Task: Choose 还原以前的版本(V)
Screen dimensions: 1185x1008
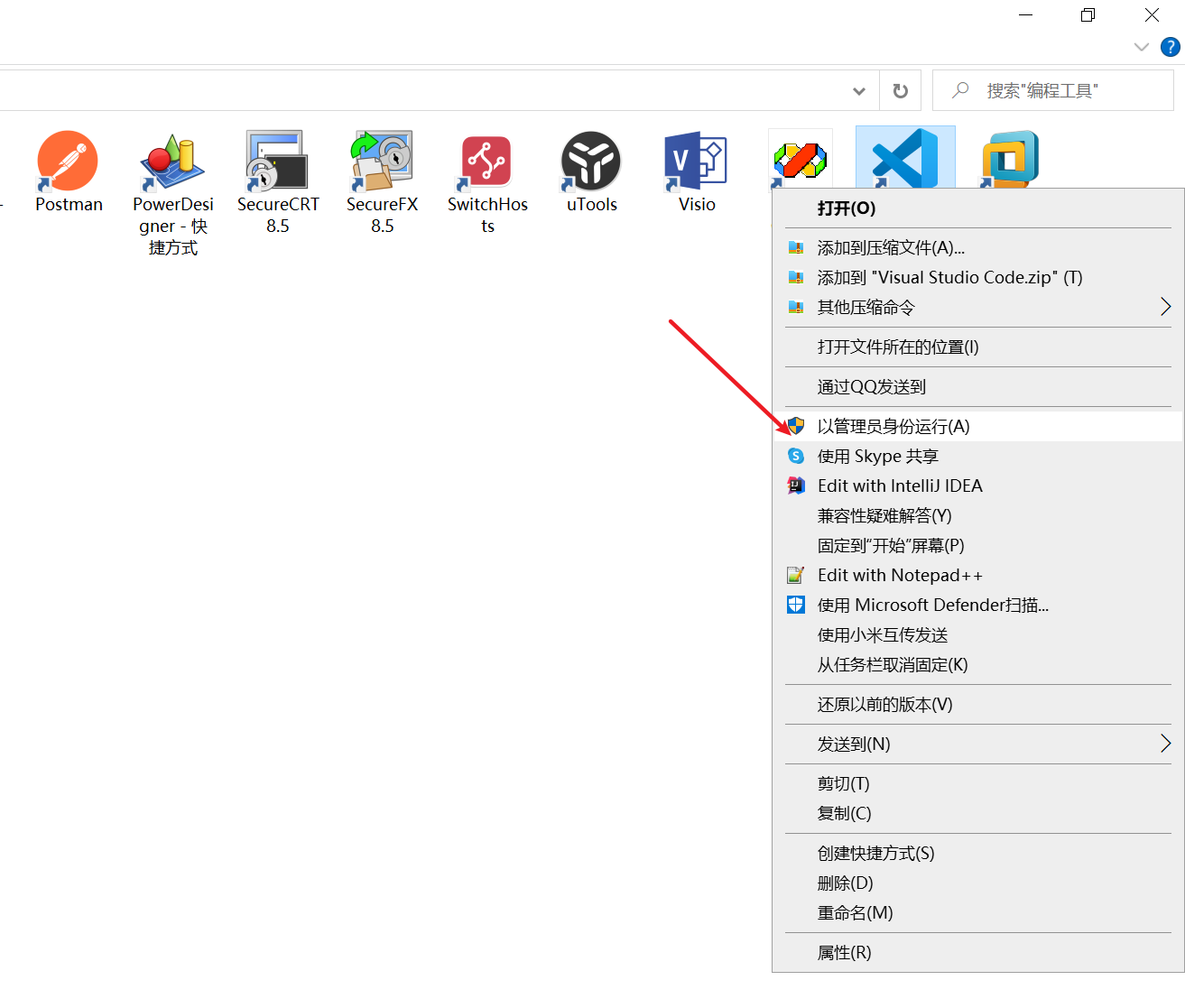Action: tap(978, 704)
